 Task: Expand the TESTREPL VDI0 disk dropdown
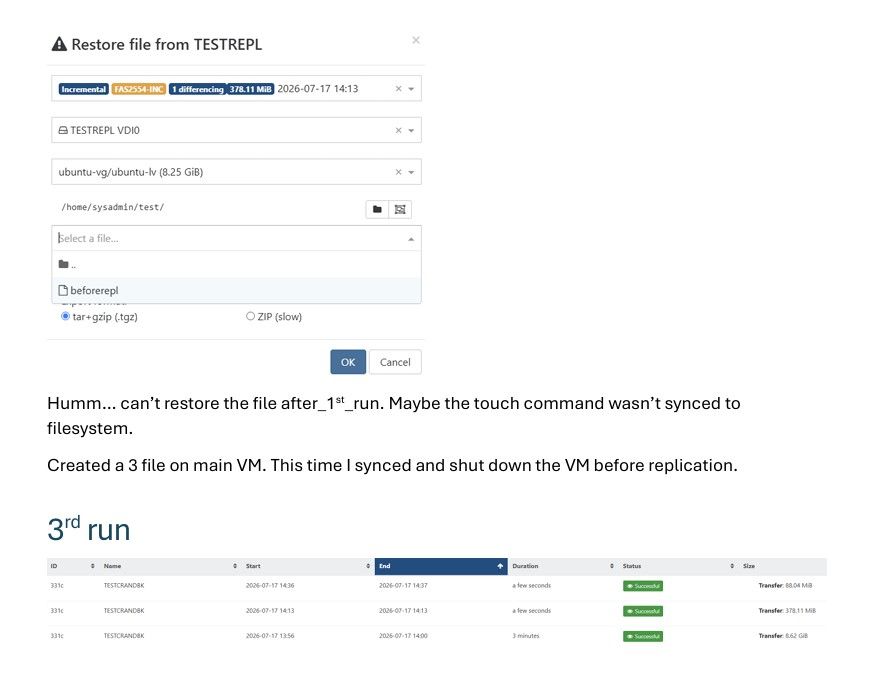pyautogui.click(x=411, y=130)
